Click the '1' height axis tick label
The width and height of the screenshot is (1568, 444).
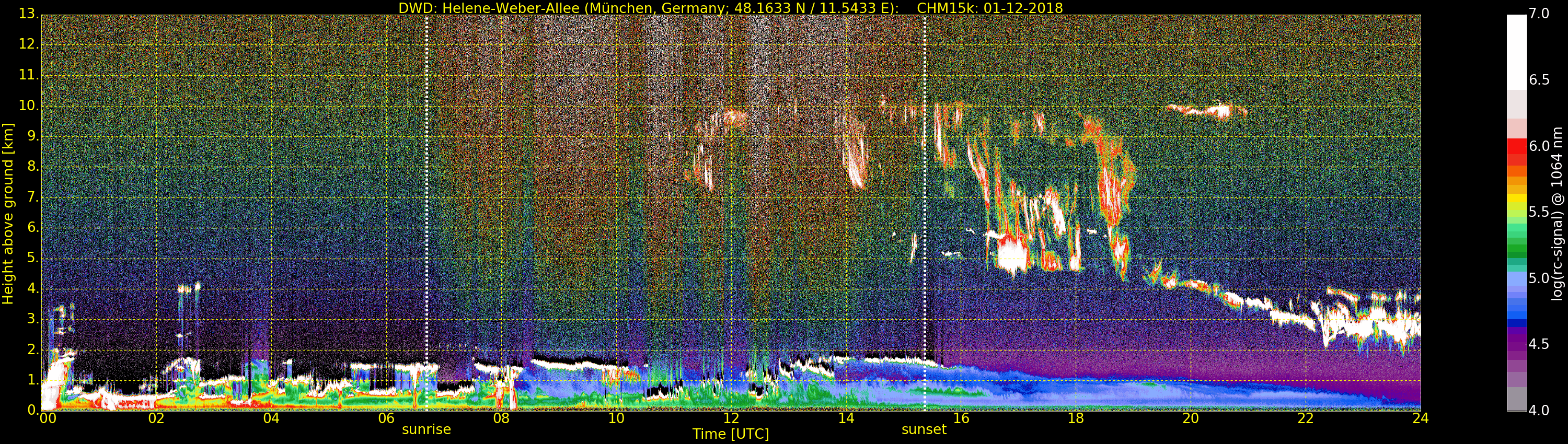(33, 380)
